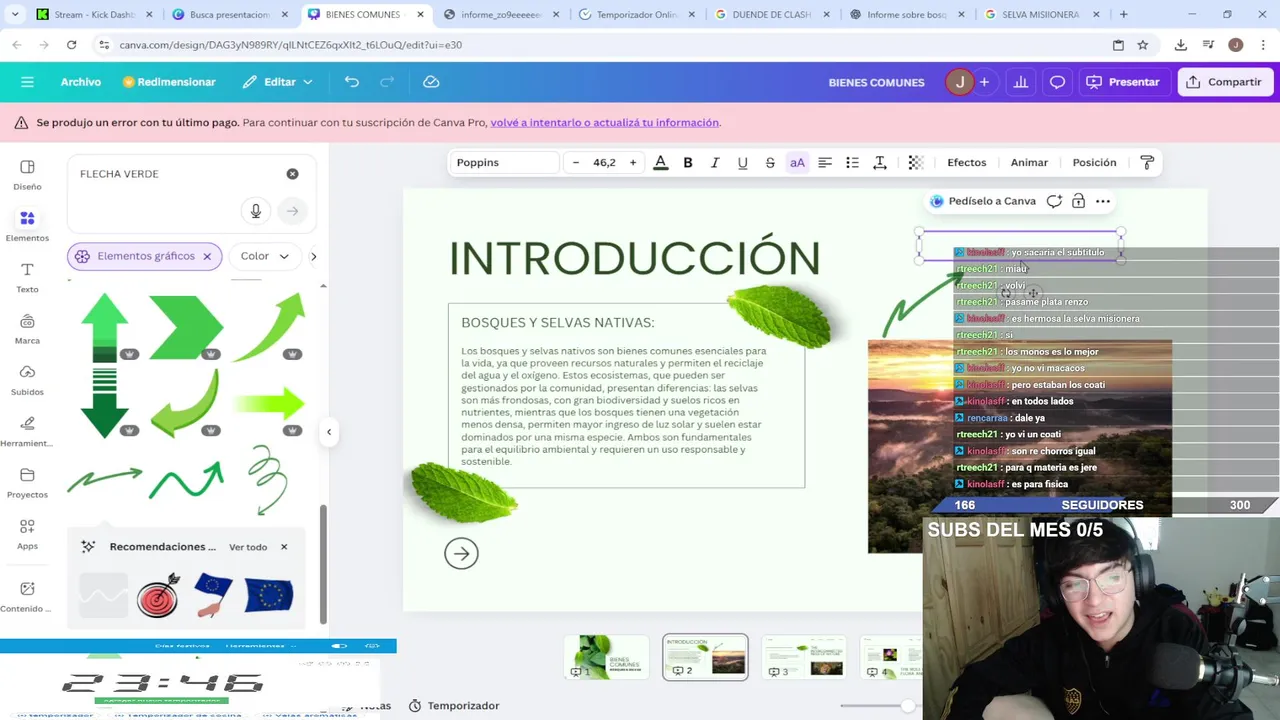Select the green chevron arrow element

[186, 326]
